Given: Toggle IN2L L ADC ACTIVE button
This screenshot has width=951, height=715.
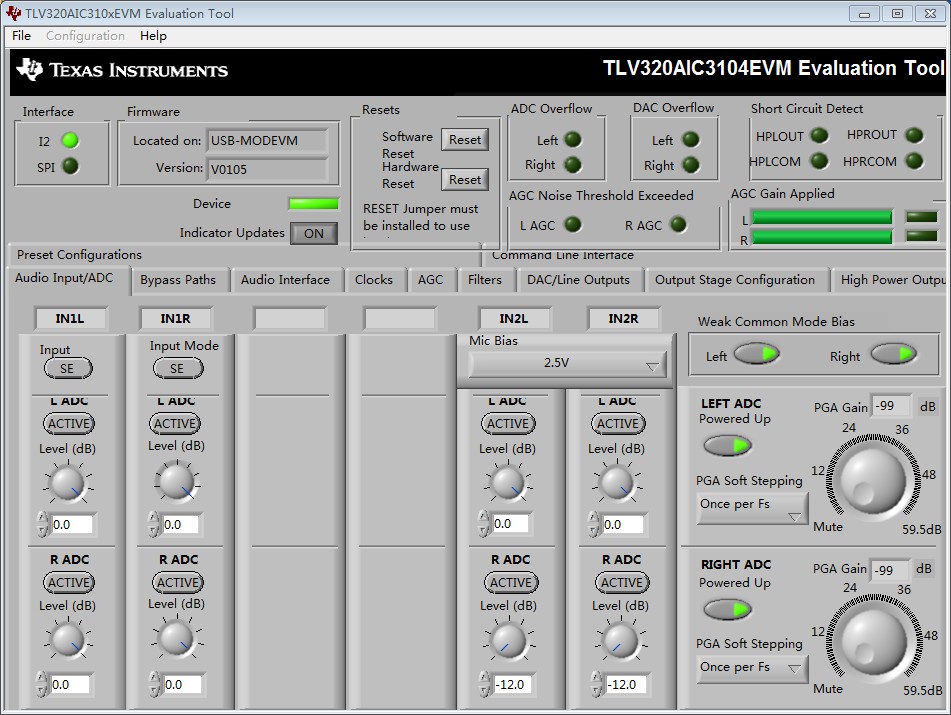Looking at the screenshot, I should tap(508, 423).
